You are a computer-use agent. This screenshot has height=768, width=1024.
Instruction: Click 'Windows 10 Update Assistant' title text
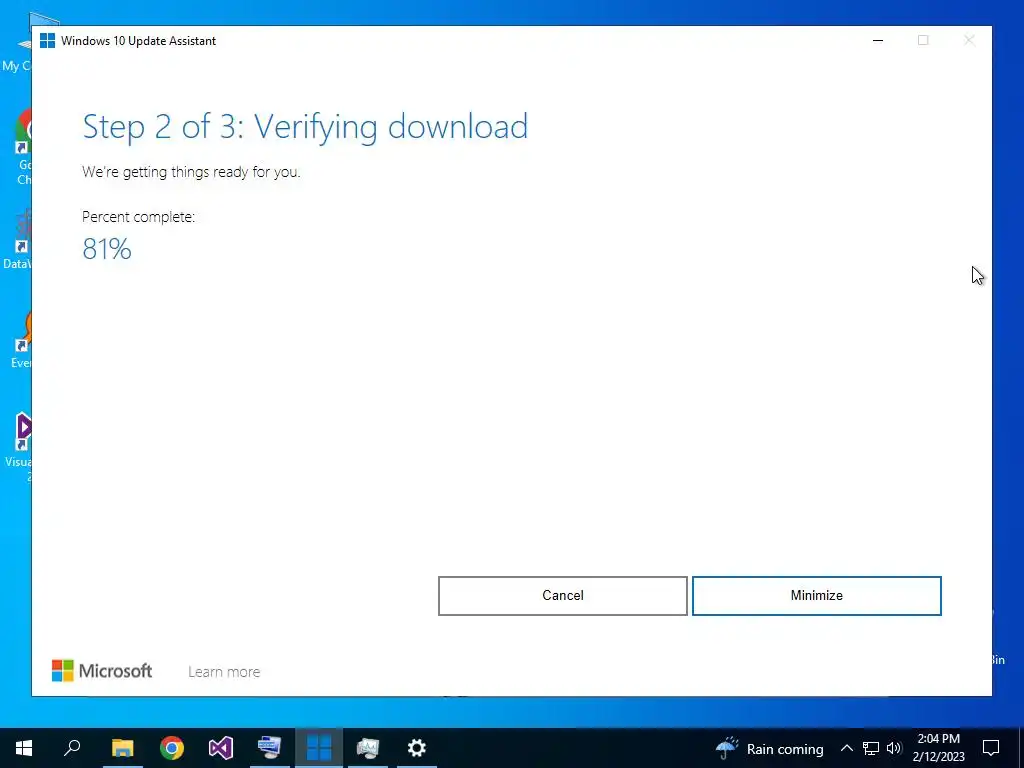[138, 40]
